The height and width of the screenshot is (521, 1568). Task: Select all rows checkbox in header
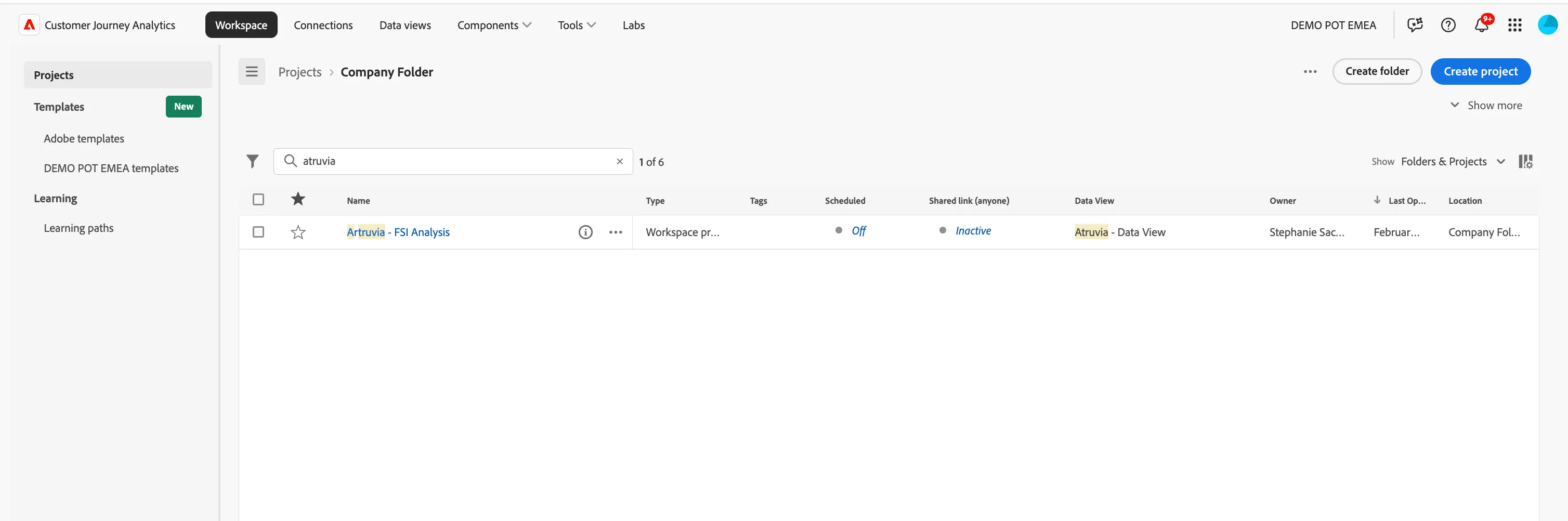pos(258,200)
